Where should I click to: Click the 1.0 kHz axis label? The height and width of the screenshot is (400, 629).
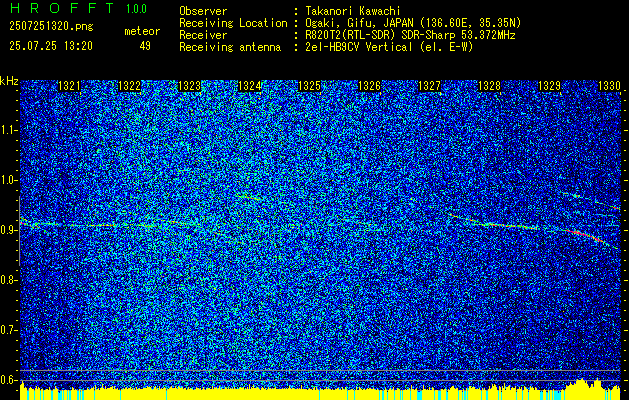pyautogui.click(x=8, y=181)
